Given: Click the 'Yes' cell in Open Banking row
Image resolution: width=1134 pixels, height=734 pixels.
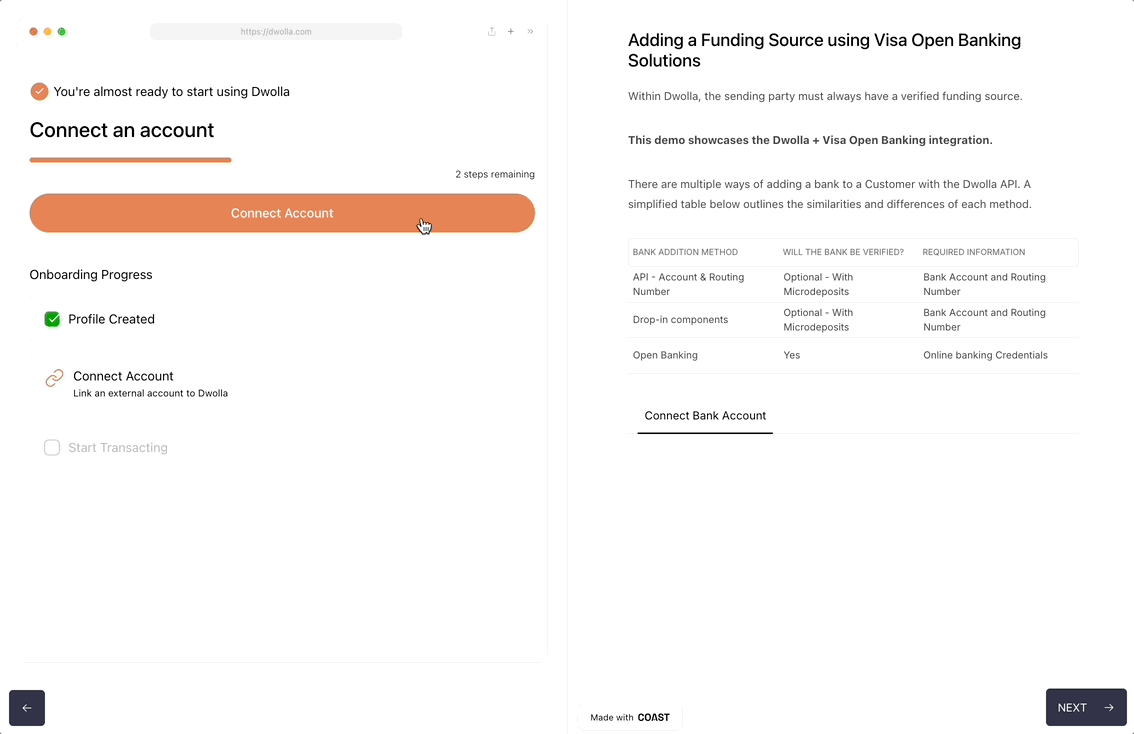Looking at the screenshot, I should point(792,355).
